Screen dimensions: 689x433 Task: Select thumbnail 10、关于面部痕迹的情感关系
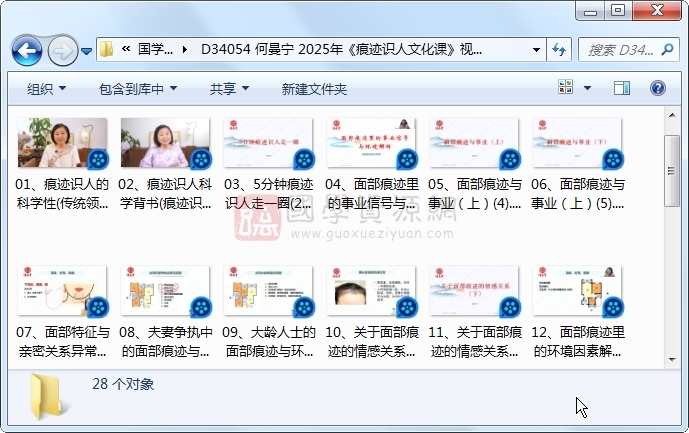coord(371,291)
